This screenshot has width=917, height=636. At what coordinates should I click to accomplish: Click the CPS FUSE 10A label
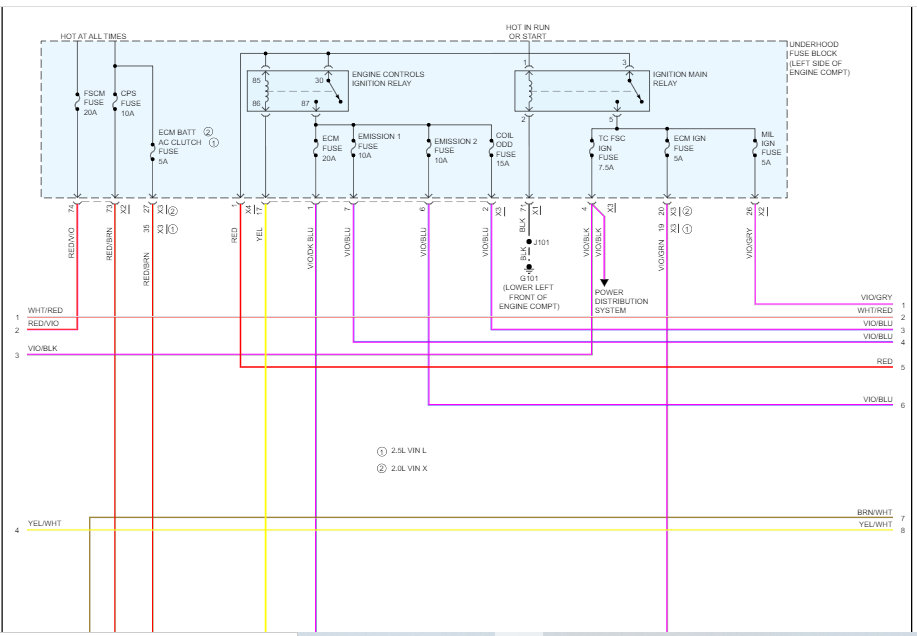tap(130, 103)
